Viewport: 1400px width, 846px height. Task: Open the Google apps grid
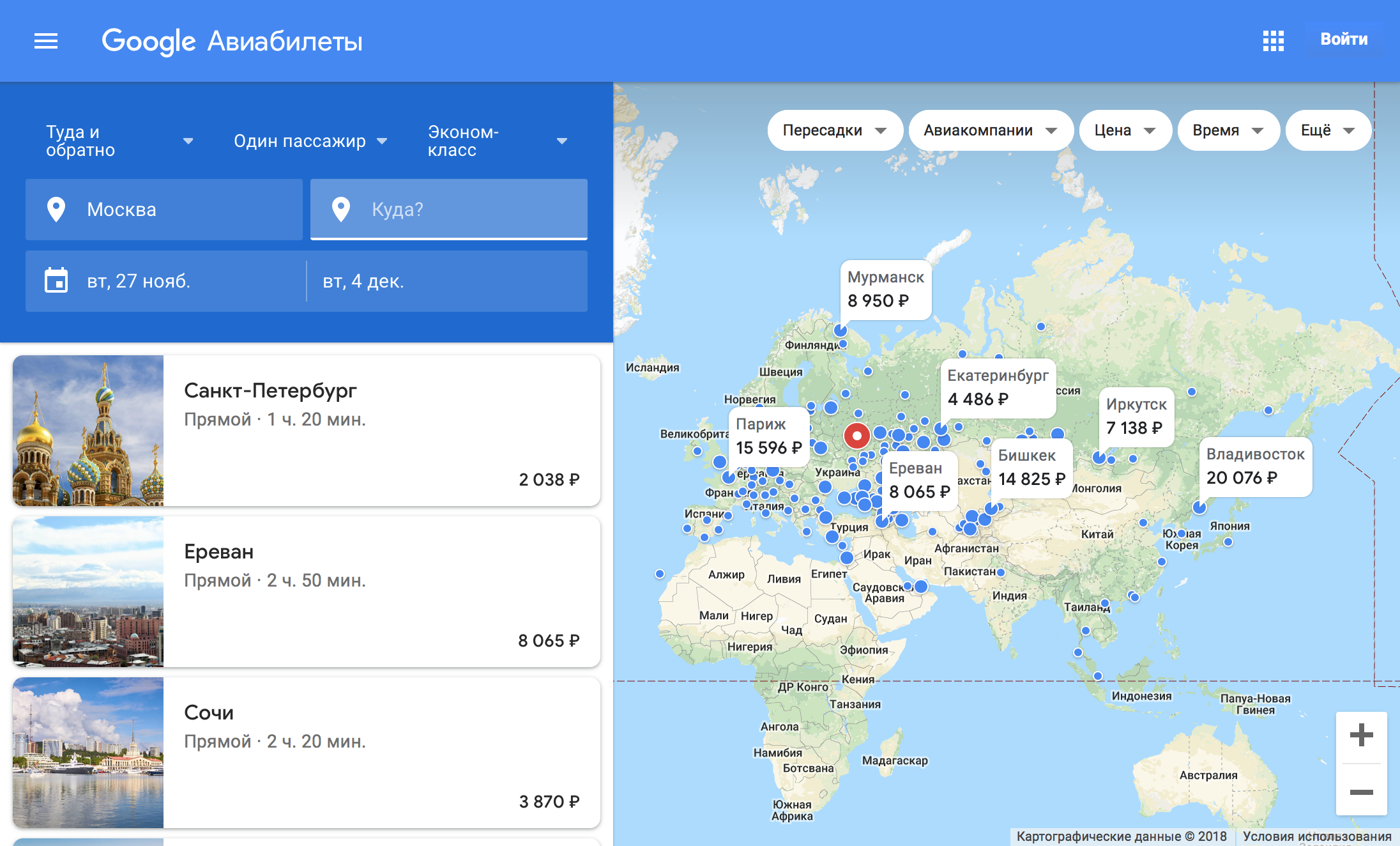[1273, 41]
